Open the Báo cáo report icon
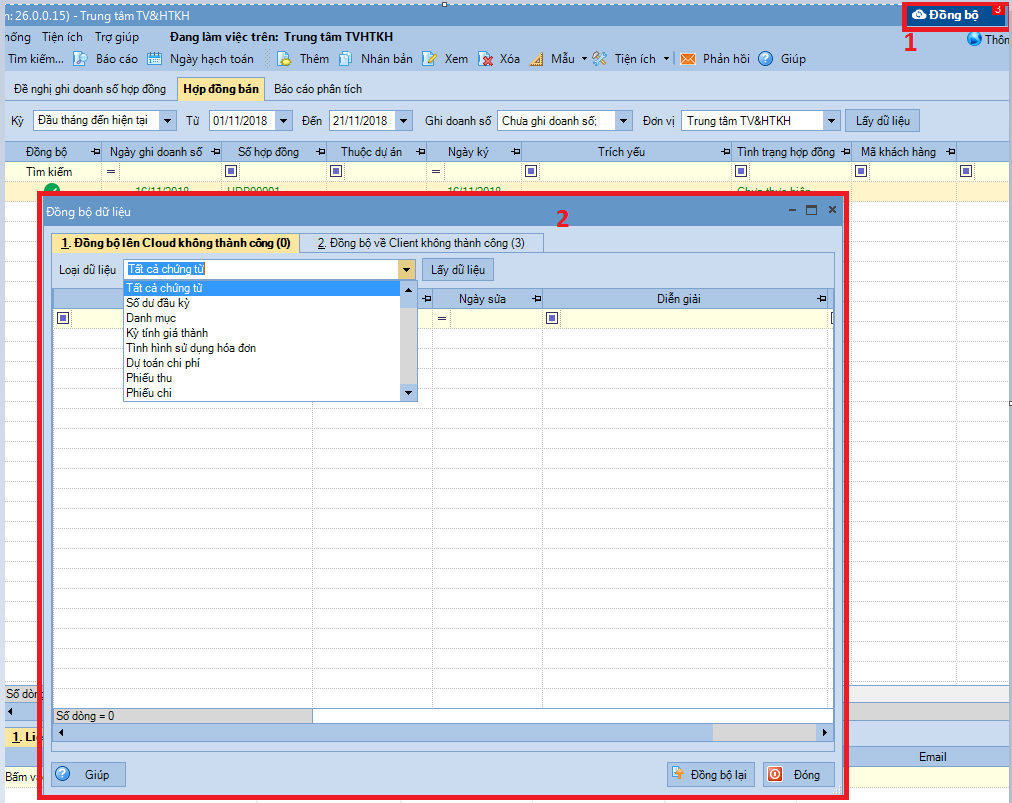Viewport: 1012px width, 803px height. [80, 59]
